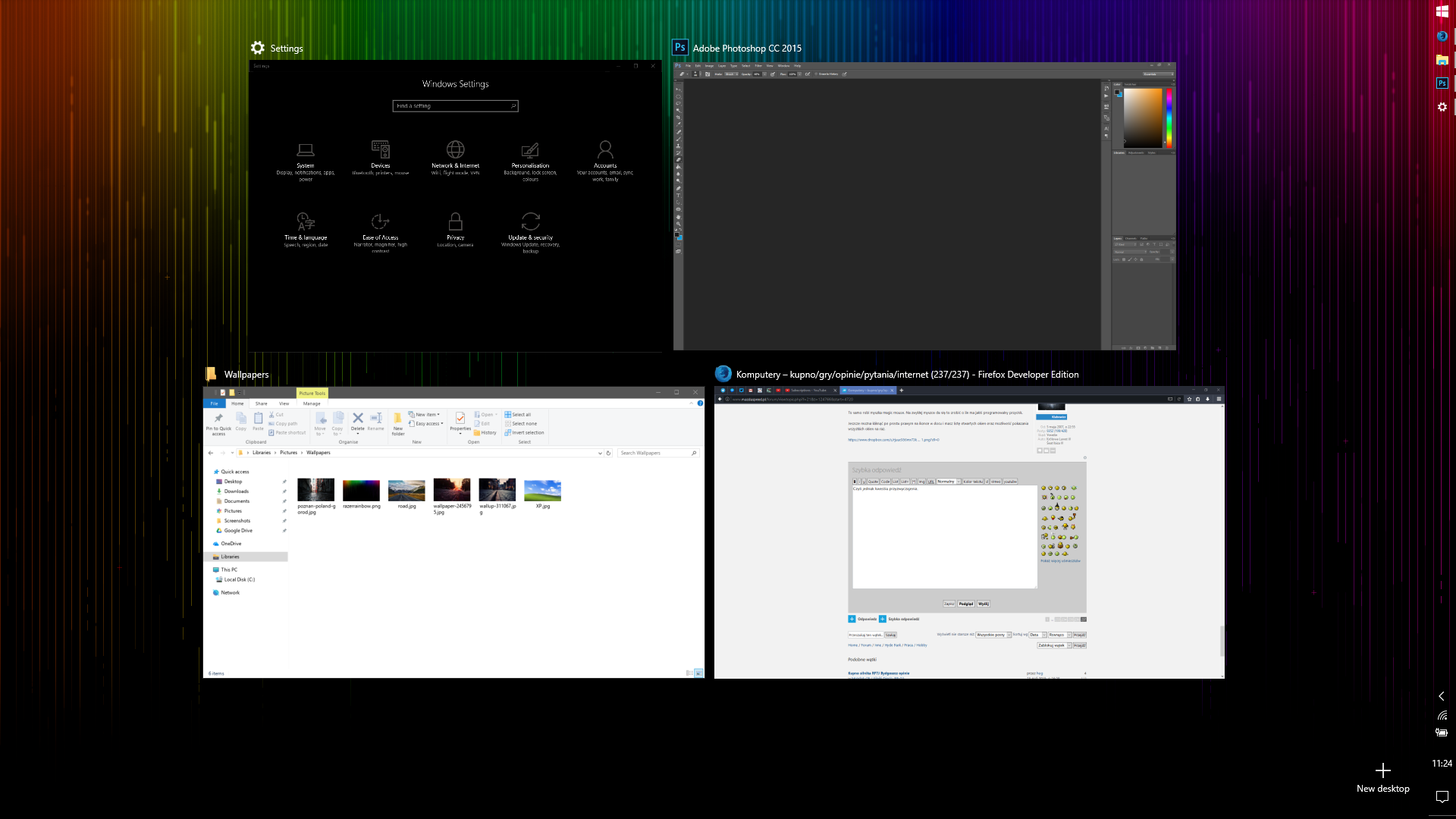
Task: Click the clock showing 11:24
Action: point(1442,764)
